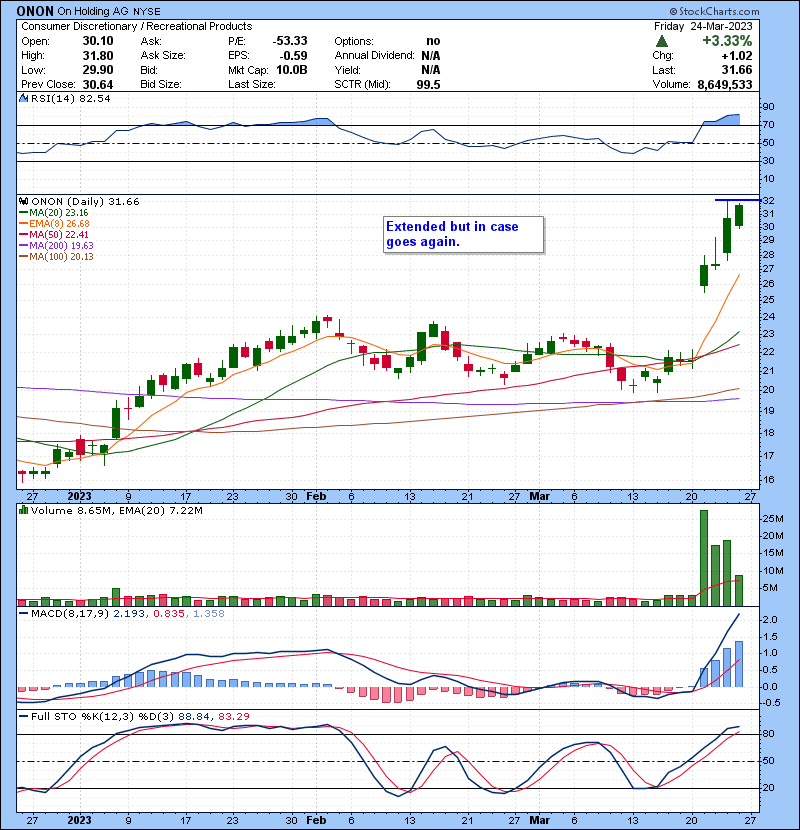Click the ticker symbol ONON in the header
The height and width of the screenshot is (830, 800).
[35, 11]
